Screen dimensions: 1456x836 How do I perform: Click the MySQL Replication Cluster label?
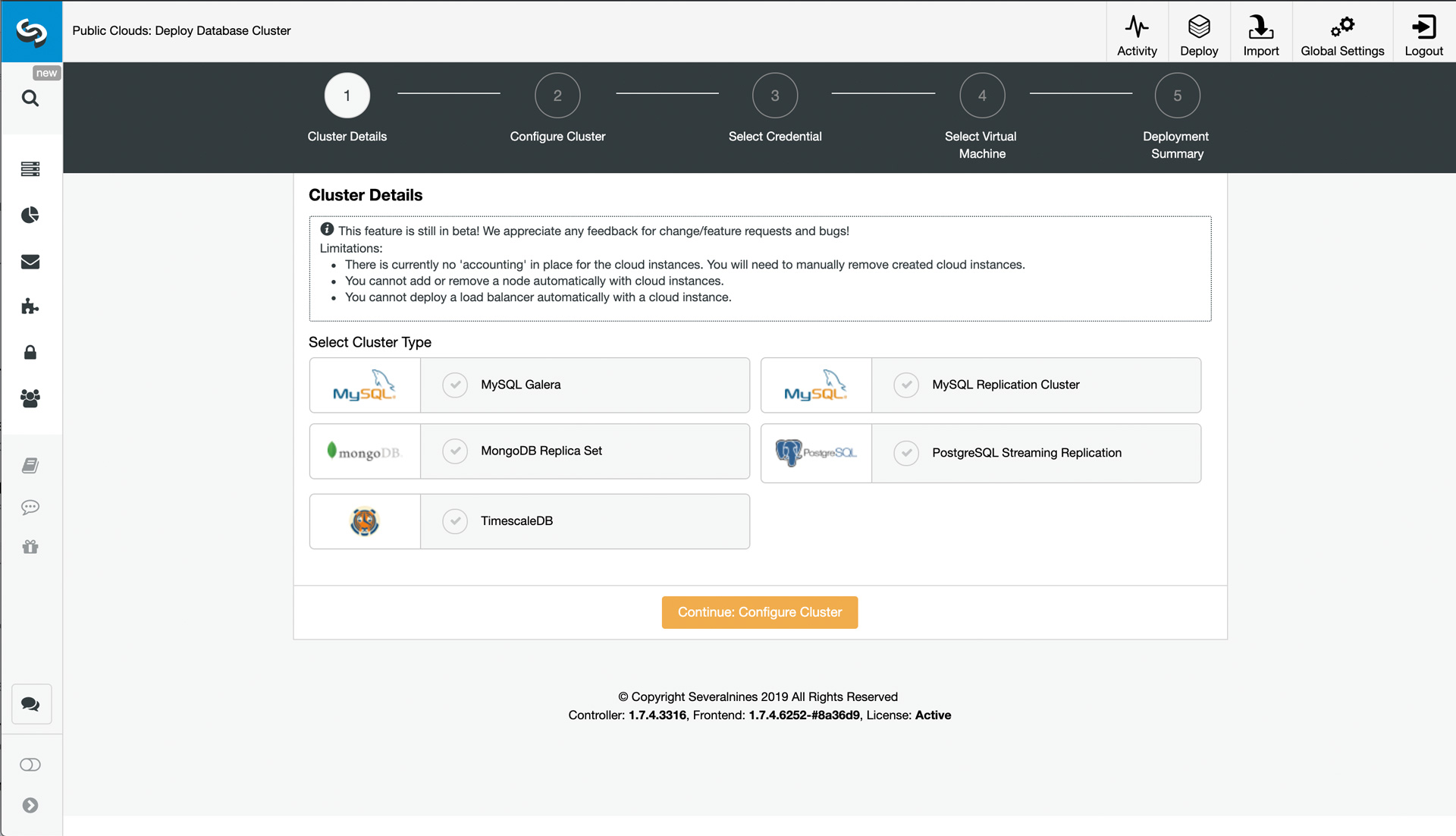1006,385
